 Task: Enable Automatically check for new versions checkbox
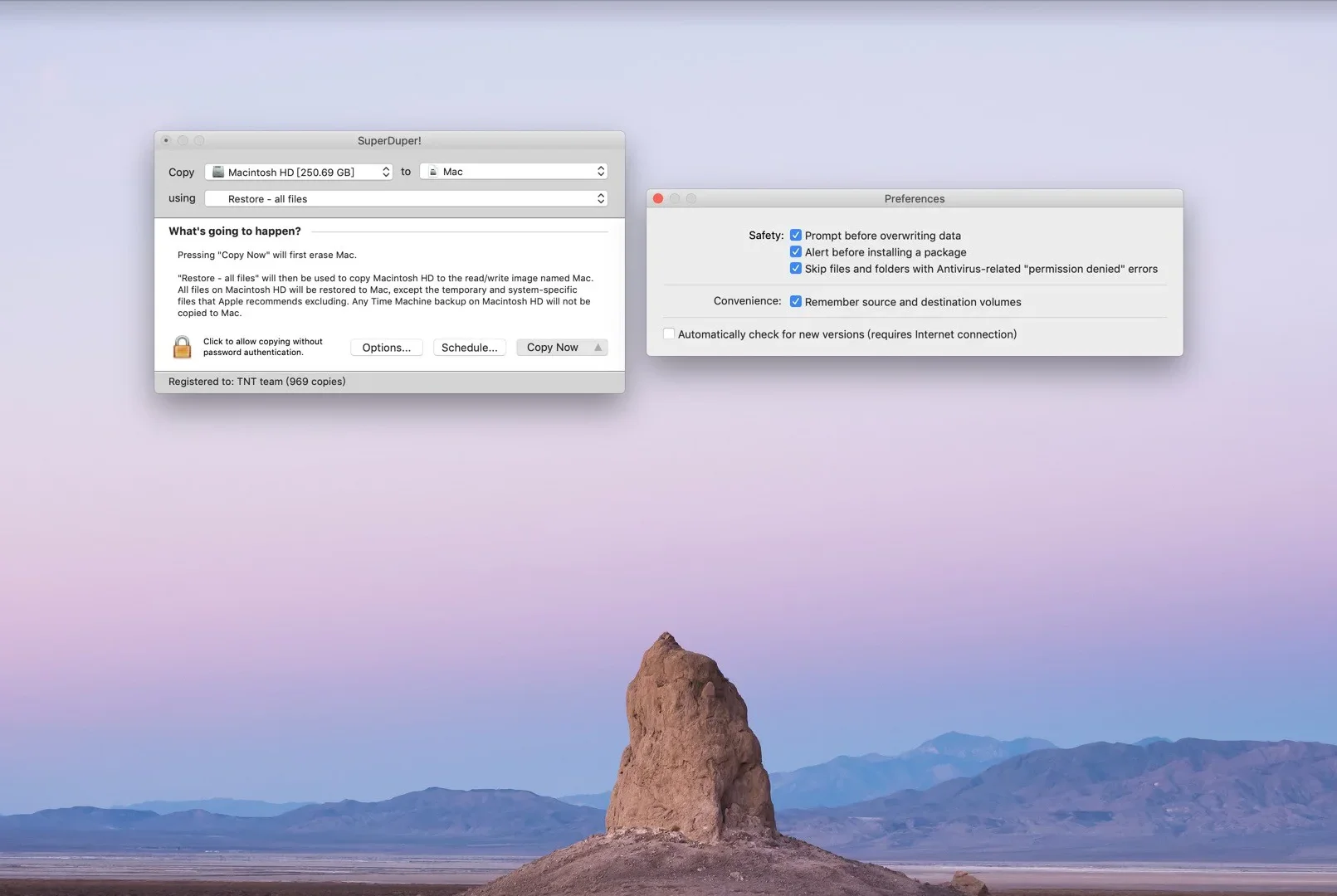(669, 334)
